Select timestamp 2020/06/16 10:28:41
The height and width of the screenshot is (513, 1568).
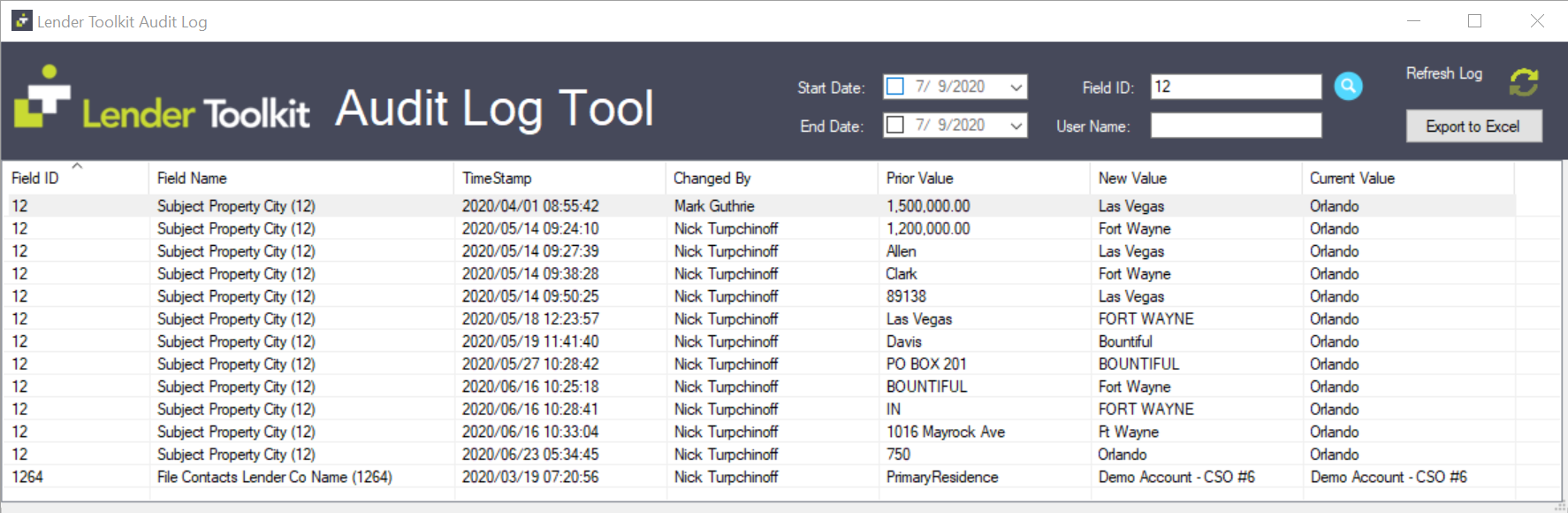[x=530, y=410]
